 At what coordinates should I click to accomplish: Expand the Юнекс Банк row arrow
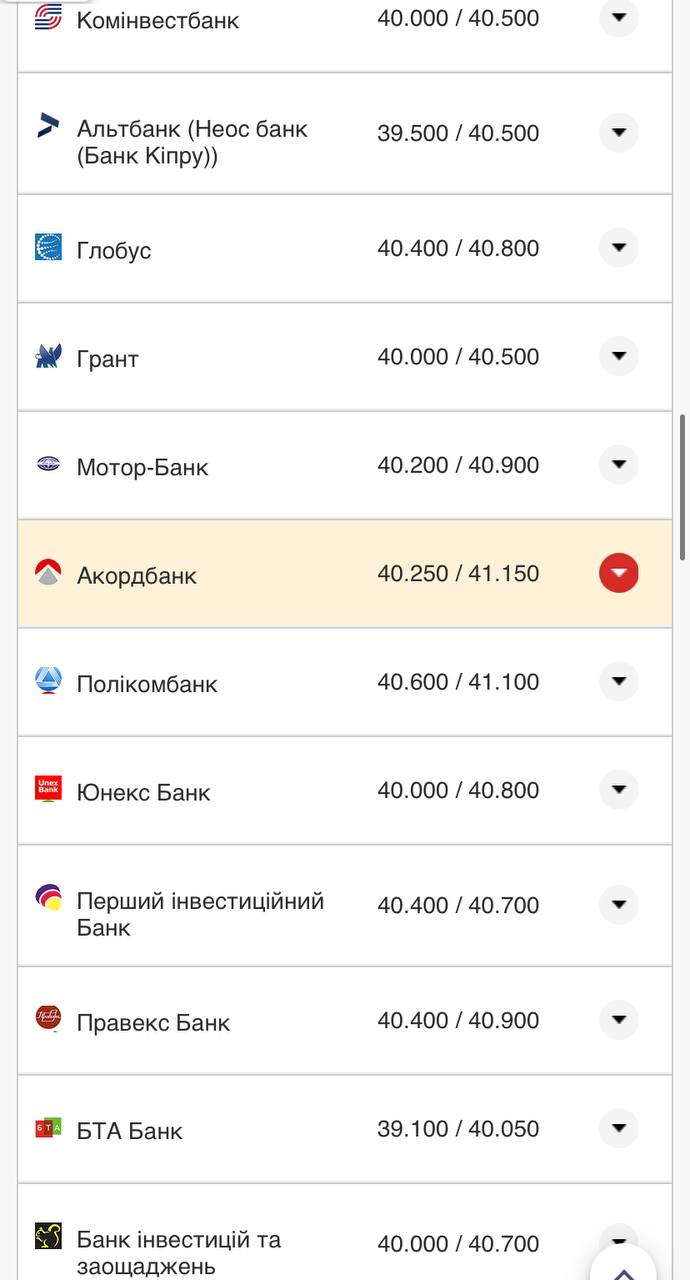618,790
